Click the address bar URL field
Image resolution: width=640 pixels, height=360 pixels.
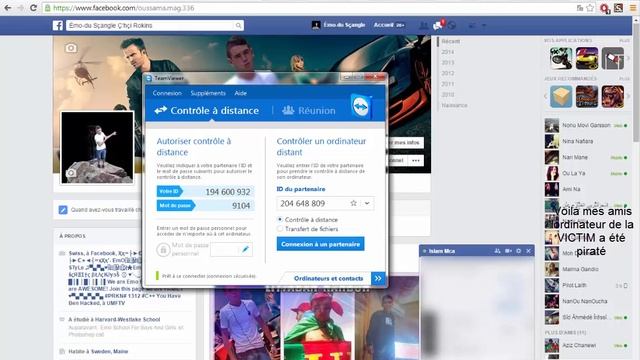pos(310,8)
